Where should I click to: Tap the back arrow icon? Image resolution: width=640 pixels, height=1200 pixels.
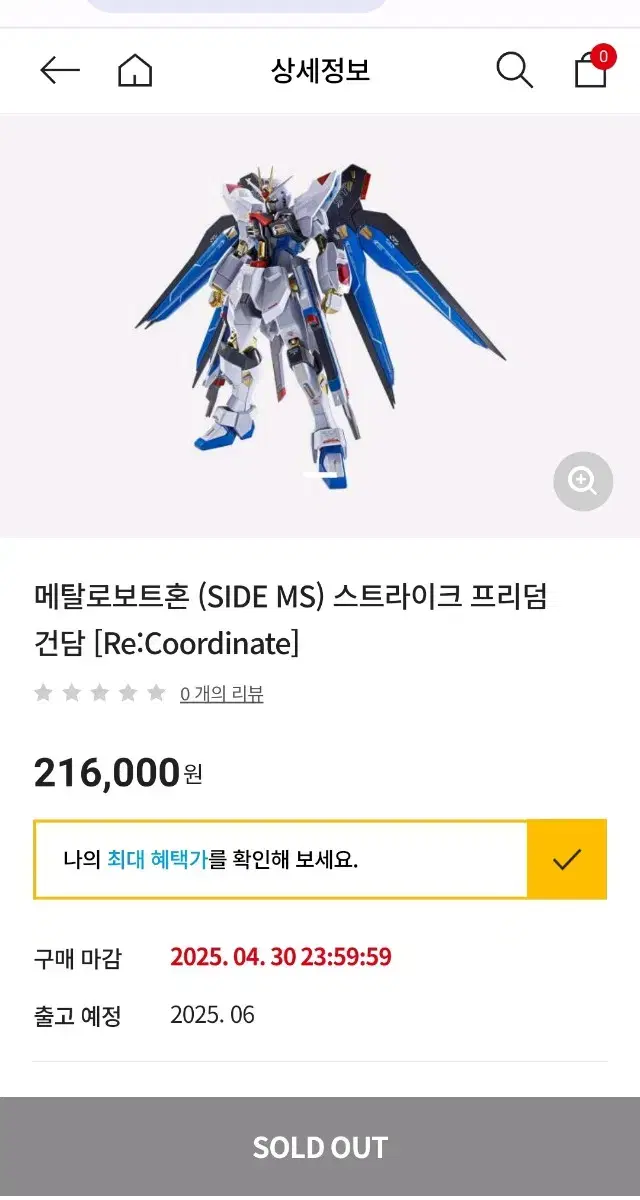tap(59, 70)
